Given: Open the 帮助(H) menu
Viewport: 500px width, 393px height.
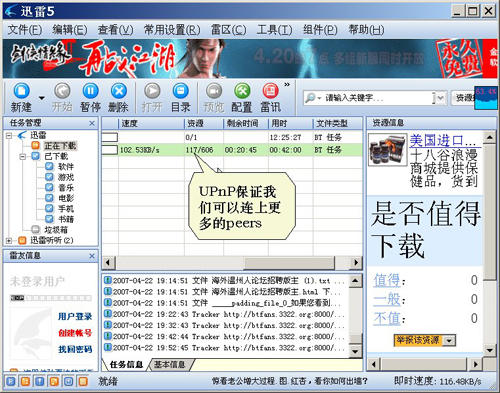Looking at the screenshot, I should point(366,30).
